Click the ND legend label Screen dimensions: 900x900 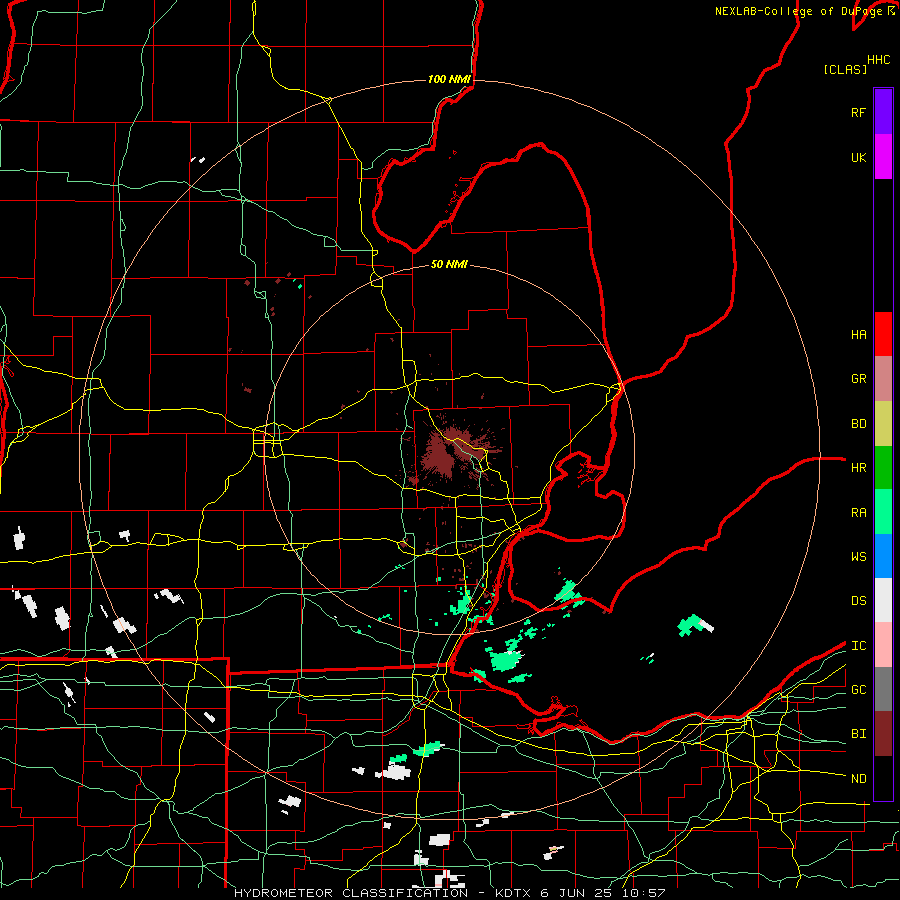coord(858,779)
